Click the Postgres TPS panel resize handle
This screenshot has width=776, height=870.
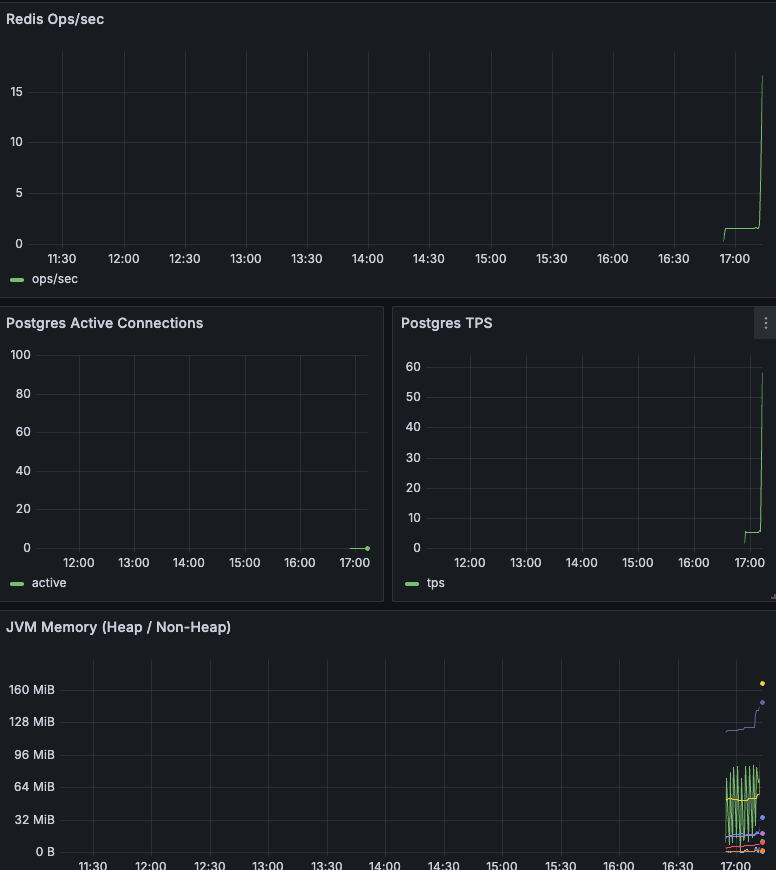pyautogui.click(x=773, y=597)
